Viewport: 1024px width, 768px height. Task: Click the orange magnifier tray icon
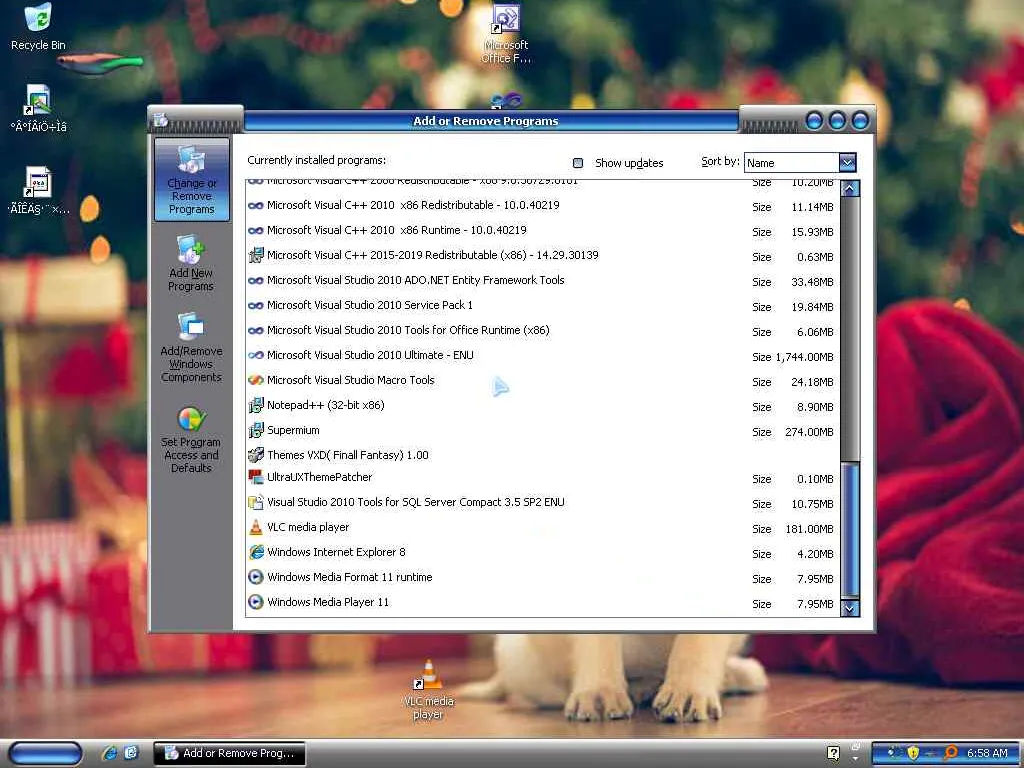(951, 753)
